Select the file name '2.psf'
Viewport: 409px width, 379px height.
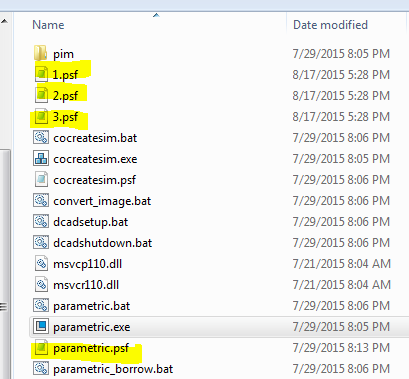coord(65,96)
